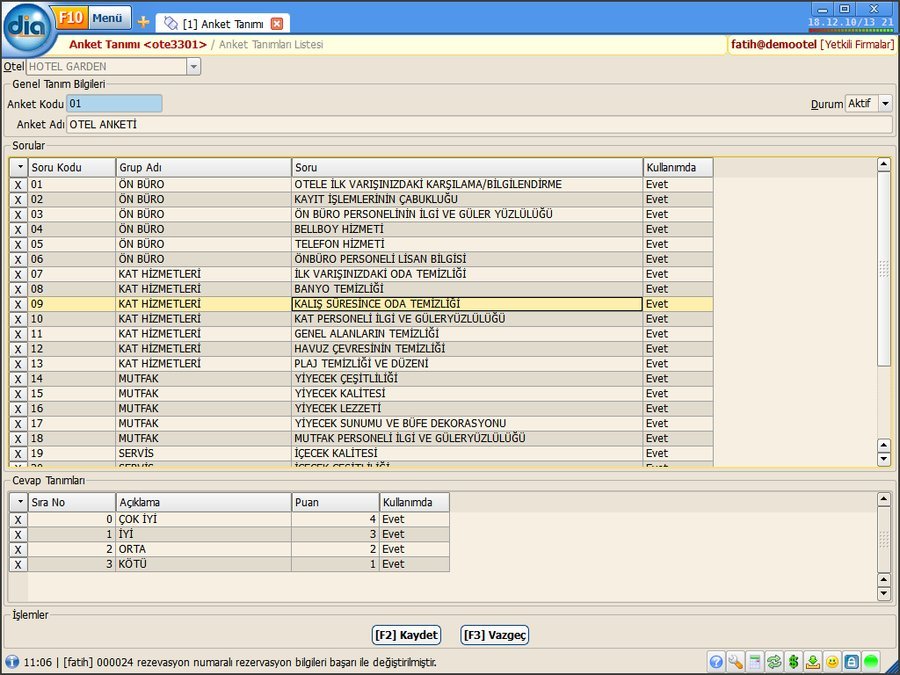Click the up arrow atop the Sorular scrollbar
This screenshot has width=900, height=675.
coord(884,165)
